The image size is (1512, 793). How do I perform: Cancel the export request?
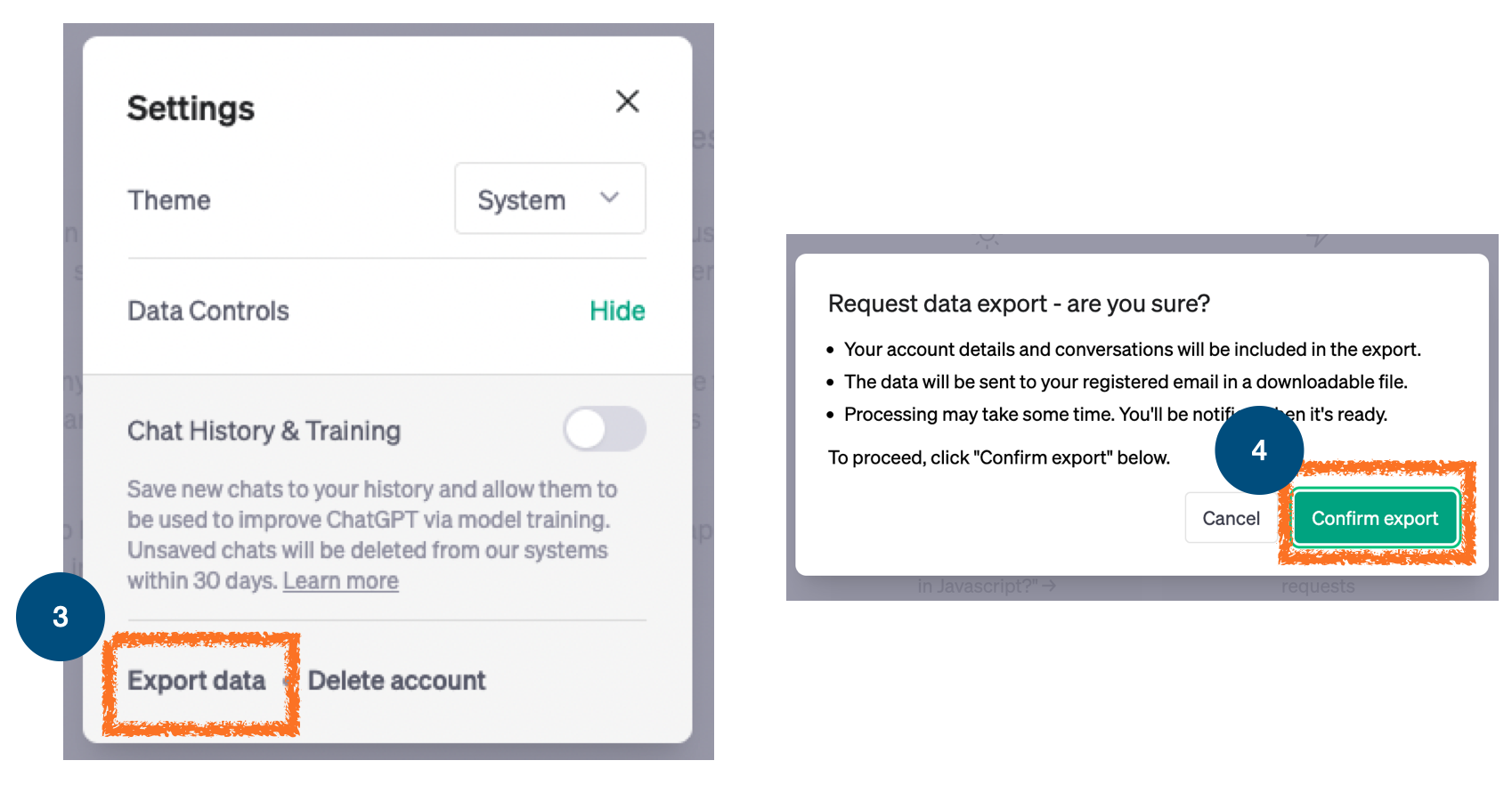(1232, 518)
